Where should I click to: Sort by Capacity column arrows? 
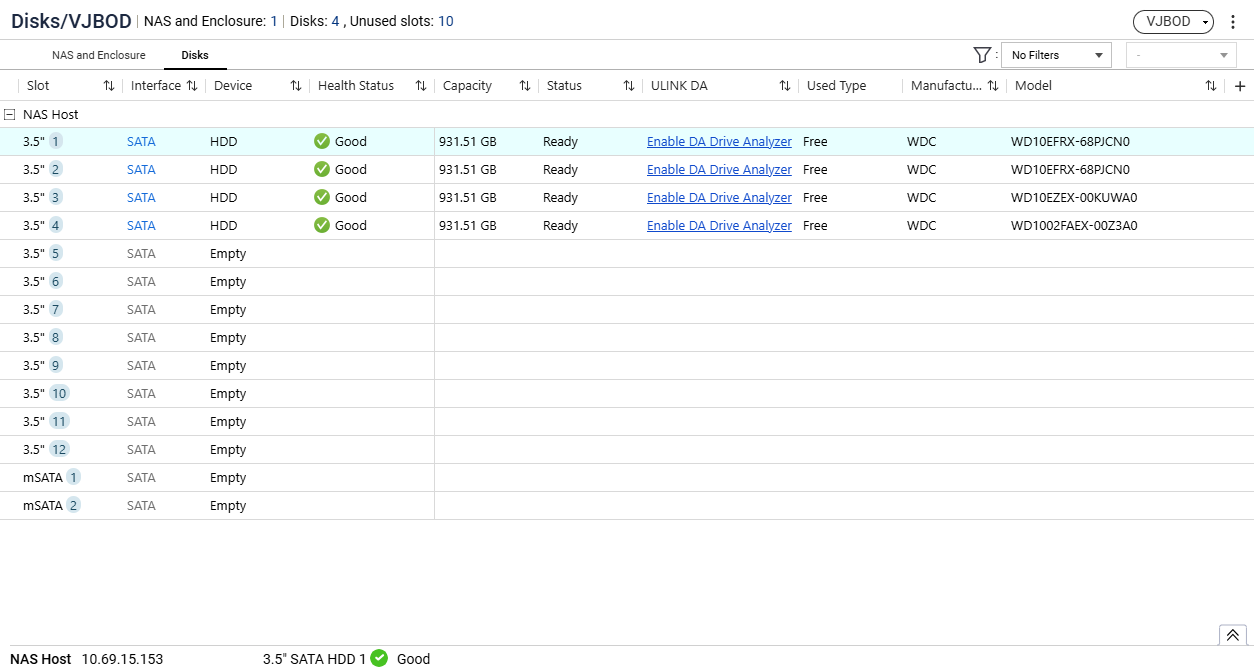coord(525,86)
